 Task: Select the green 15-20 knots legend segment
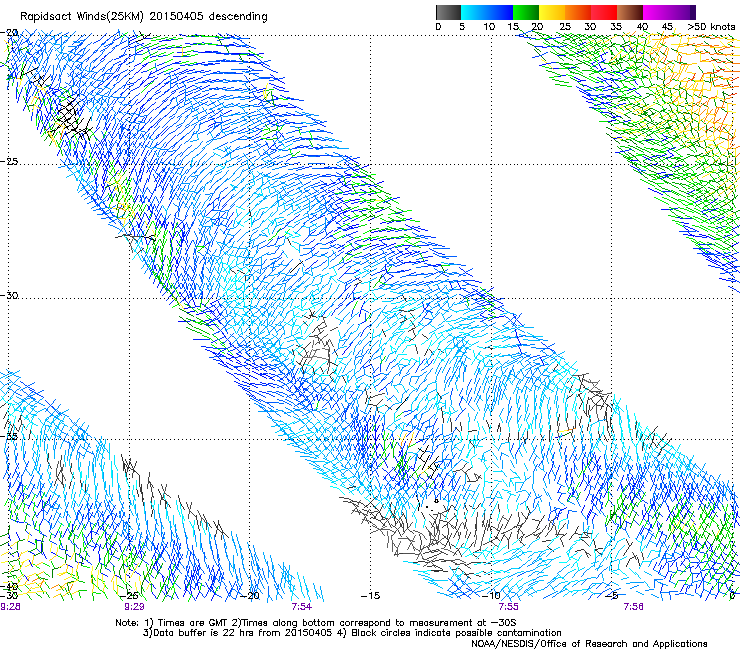(x=526, y=12)
